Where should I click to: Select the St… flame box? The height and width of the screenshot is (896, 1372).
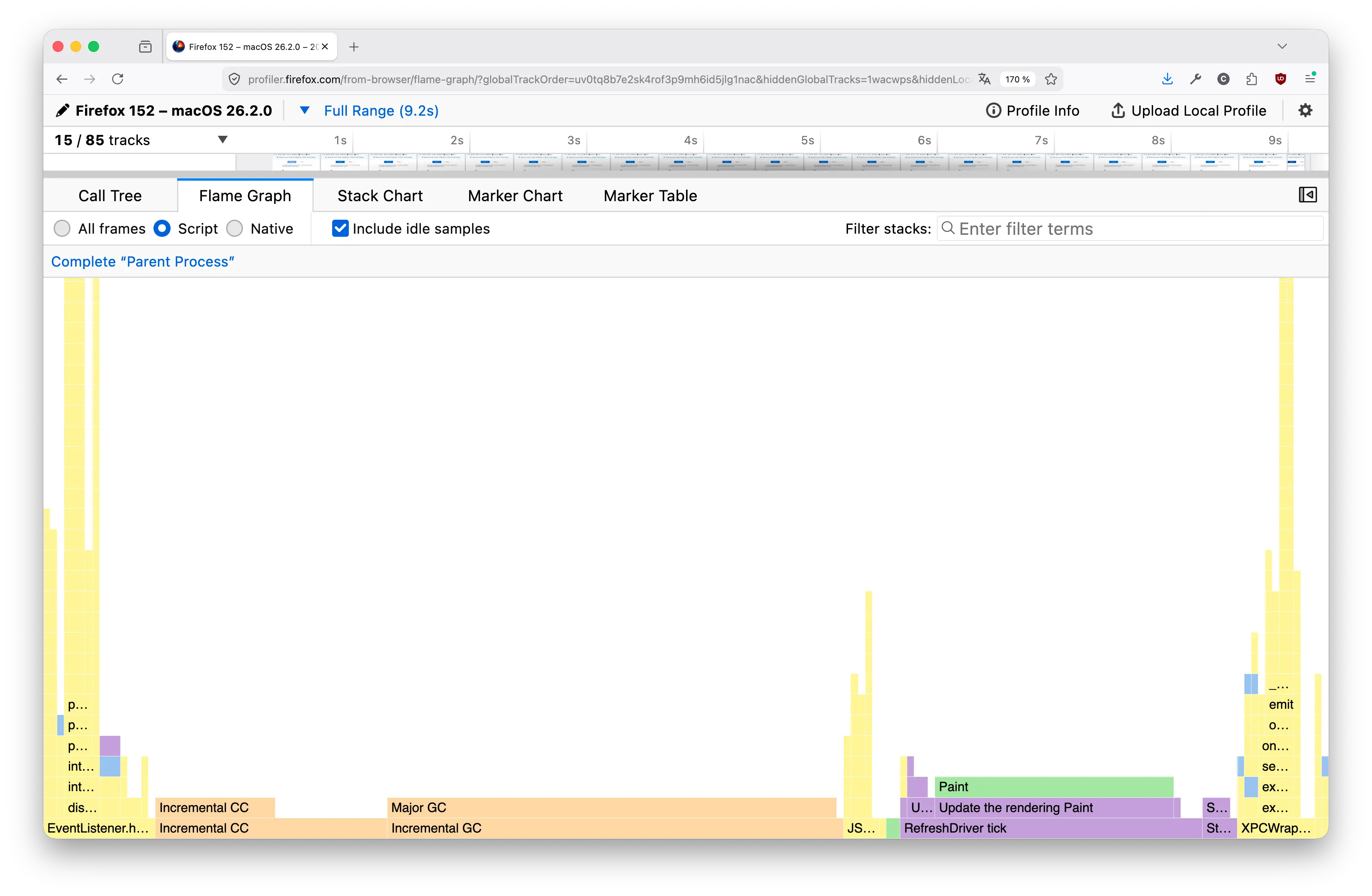coord(1219,828)
